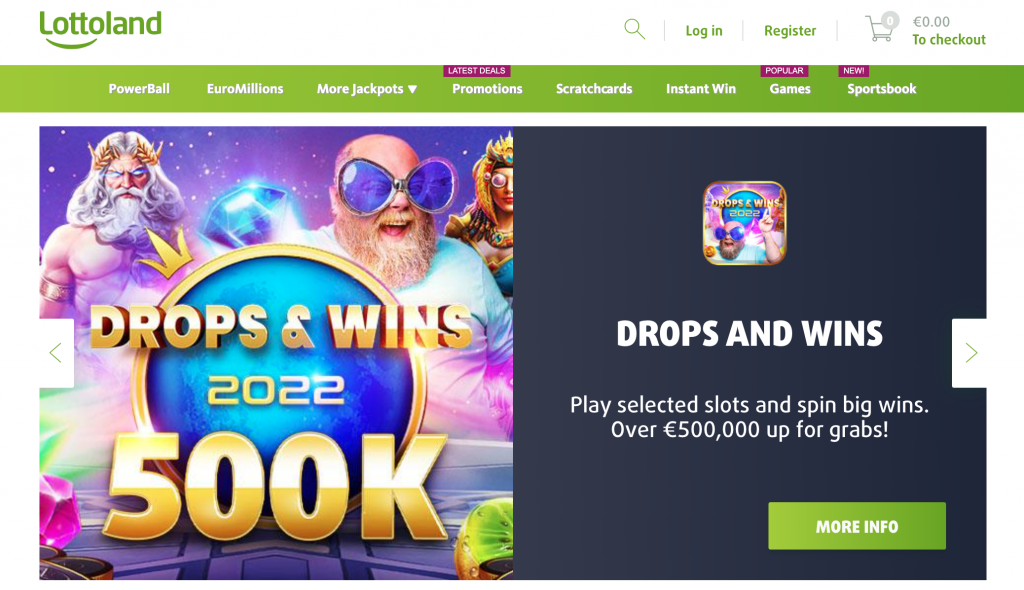Click the Log in link
1024x590 pixels.
click(x=704, y=31)
